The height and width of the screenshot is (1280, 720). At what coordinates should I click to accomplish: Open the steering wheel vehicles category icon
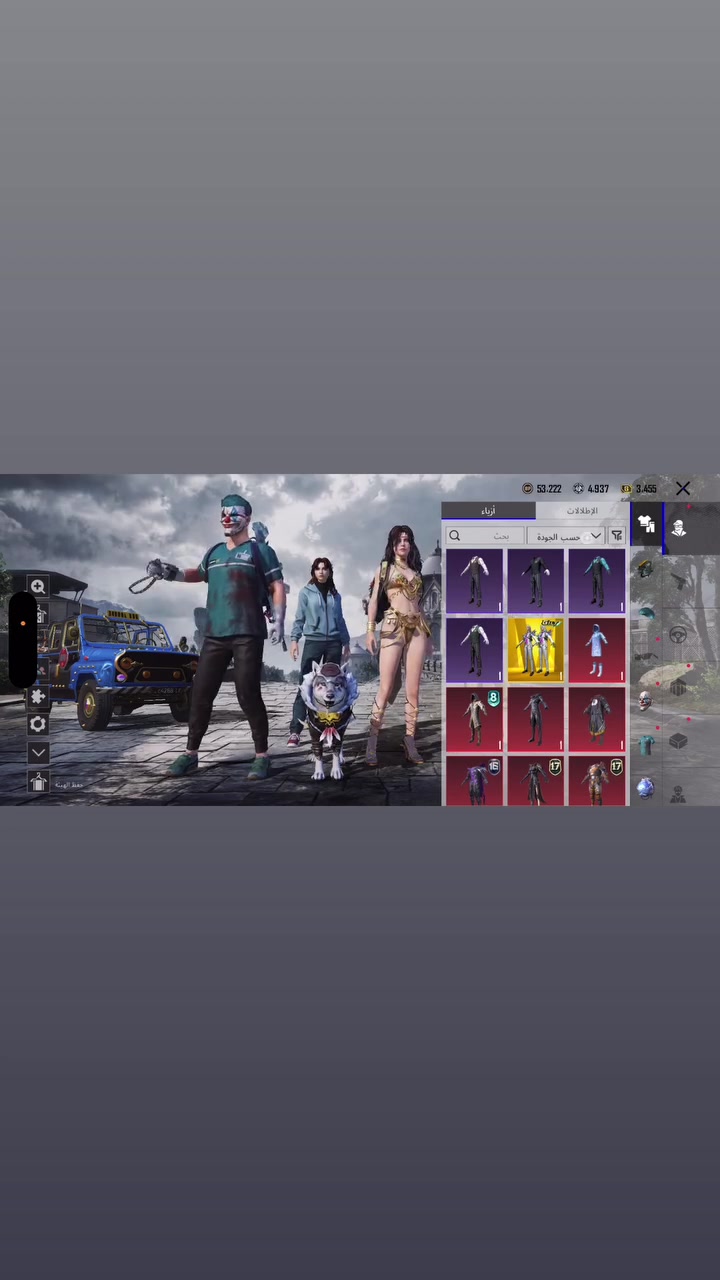[678, 635]
